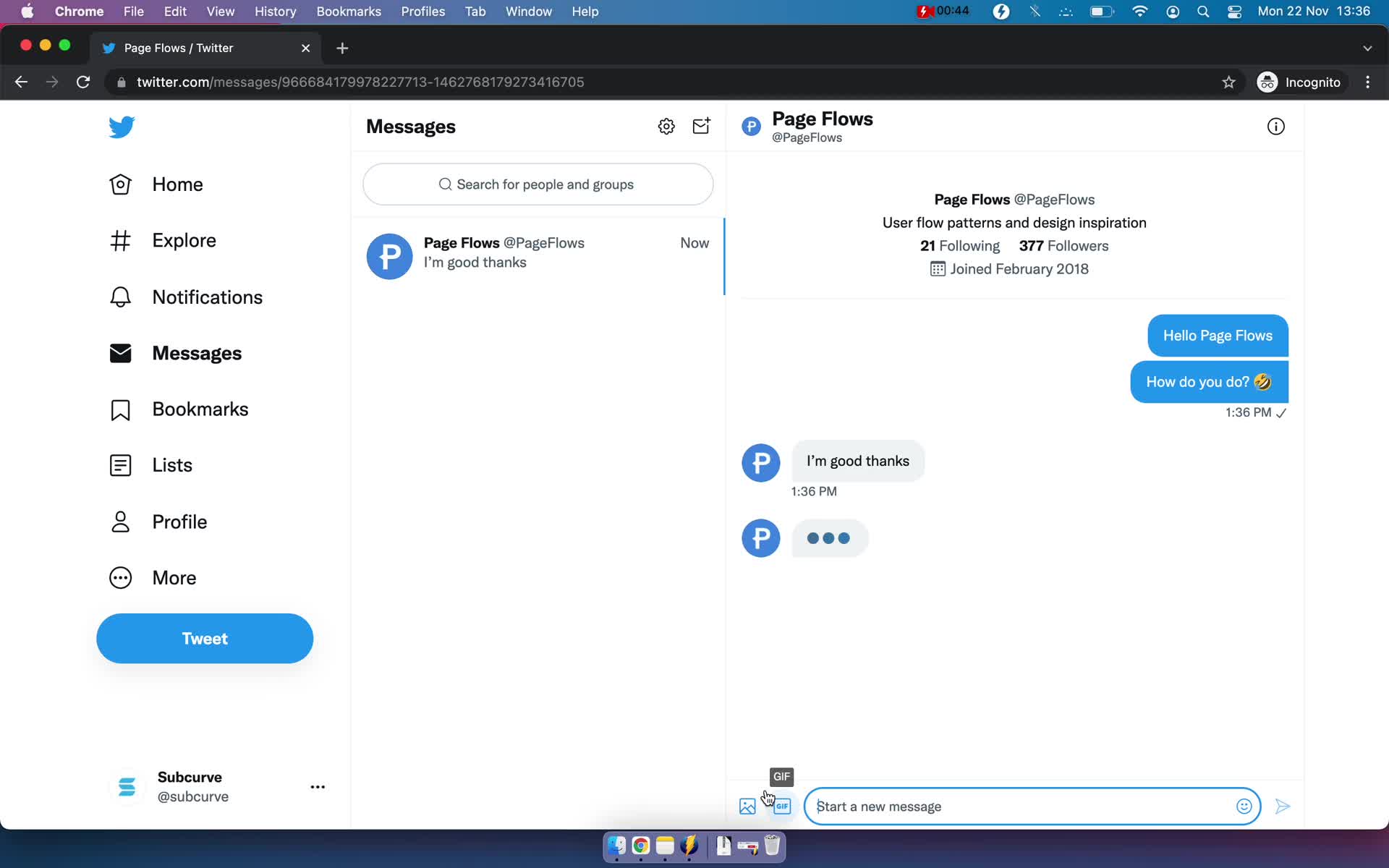Click the 'Hello Page Flows' message bubble

(x=1218, y=336)
